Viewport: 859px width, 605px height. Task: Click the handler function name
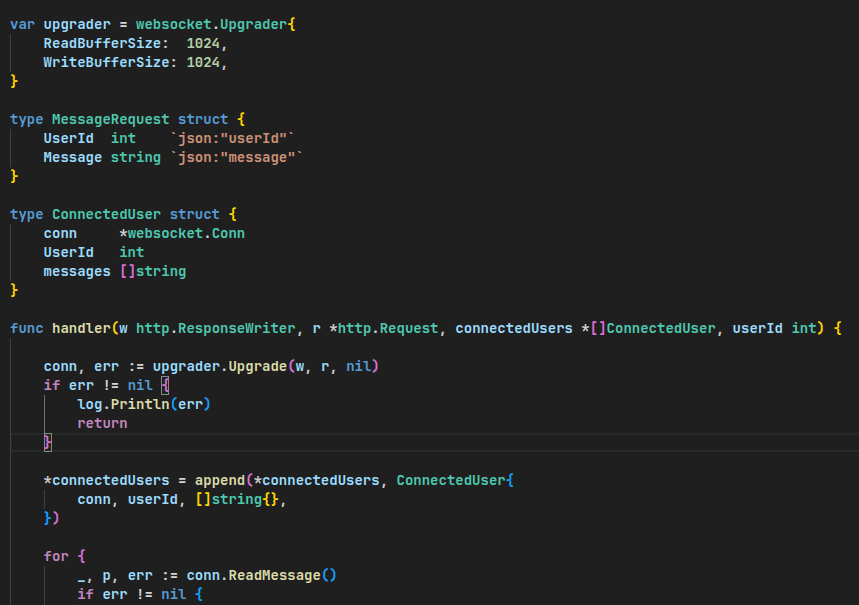(81, 328)
